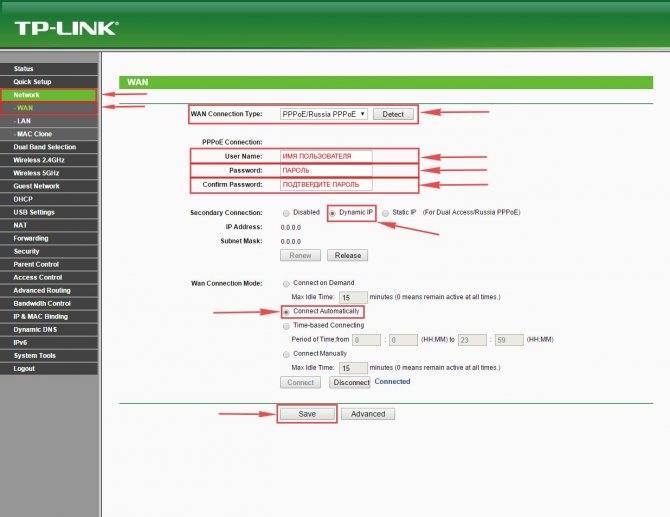Open Wireless 2.4GHz settings
The image size is (670, 517).
49,160
